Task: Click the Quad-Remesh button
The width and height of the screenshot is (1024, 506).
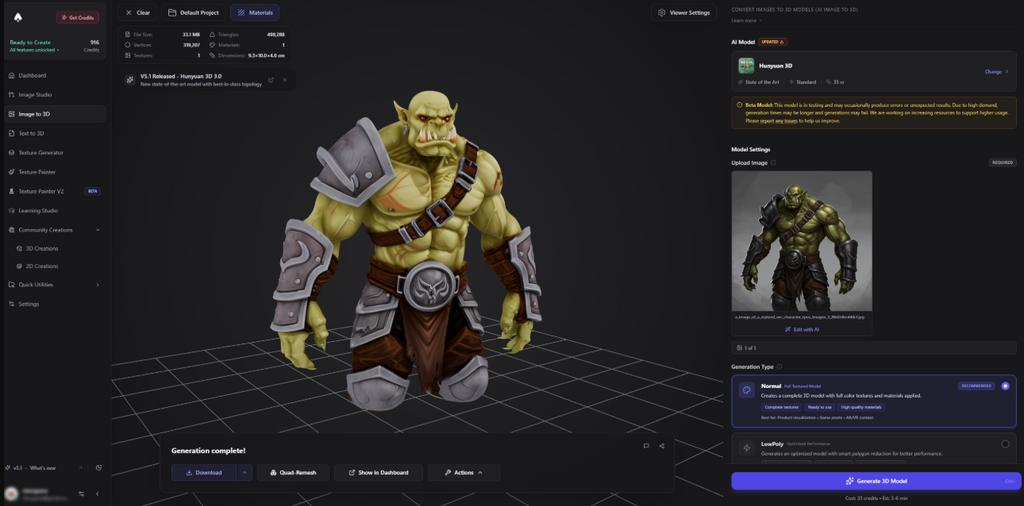Action: [293, 473]
